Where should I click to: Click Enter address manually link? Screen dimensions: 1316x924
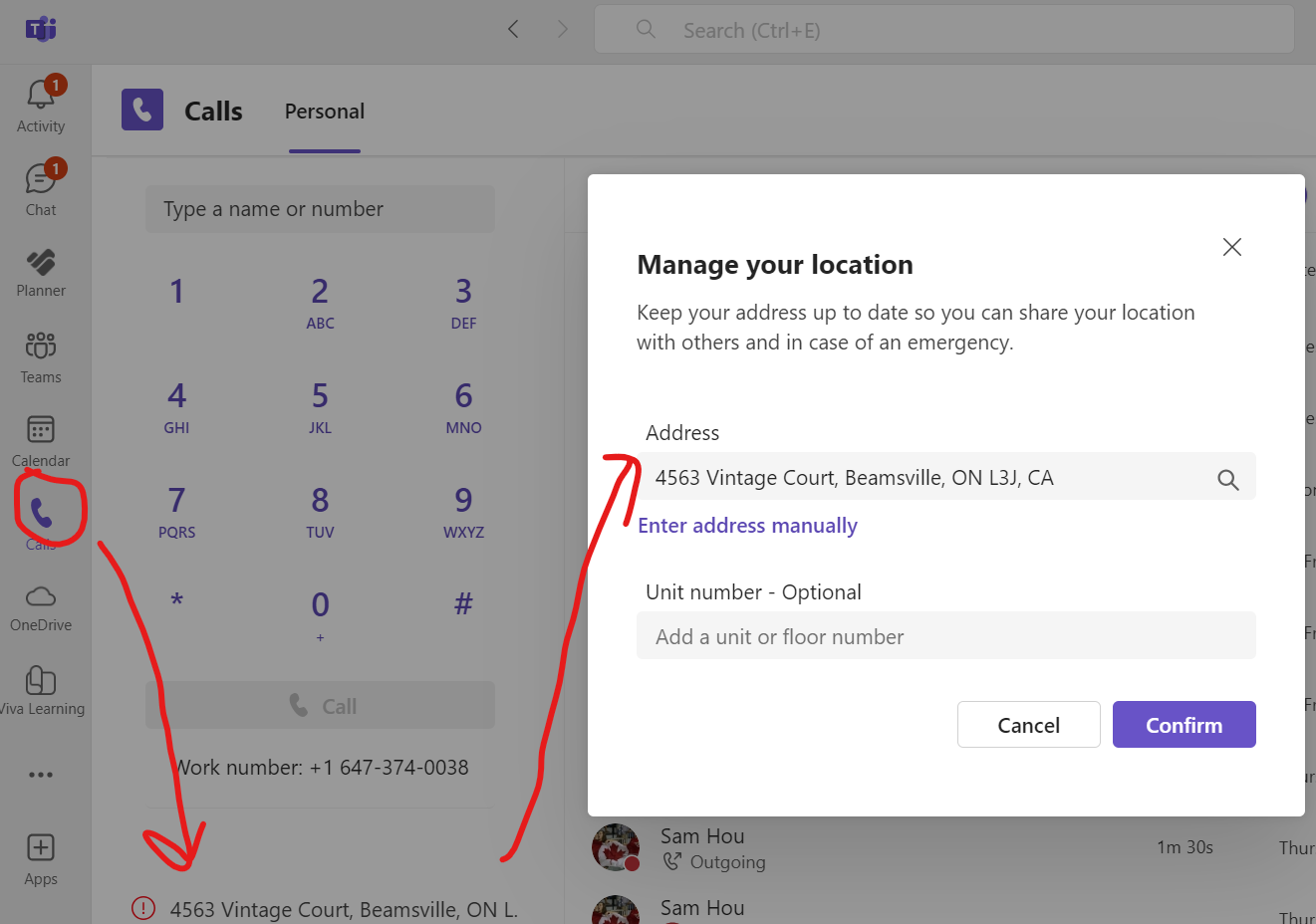(x=747, y=526)
